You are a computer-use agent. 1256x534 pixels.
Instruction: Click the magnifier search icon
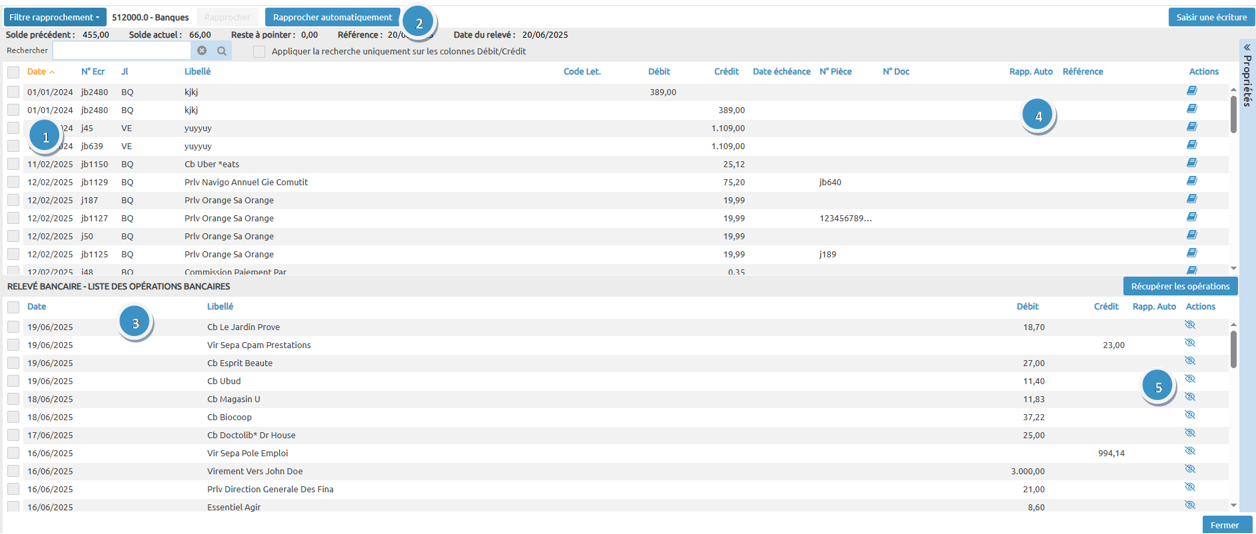tap(222, 51)
